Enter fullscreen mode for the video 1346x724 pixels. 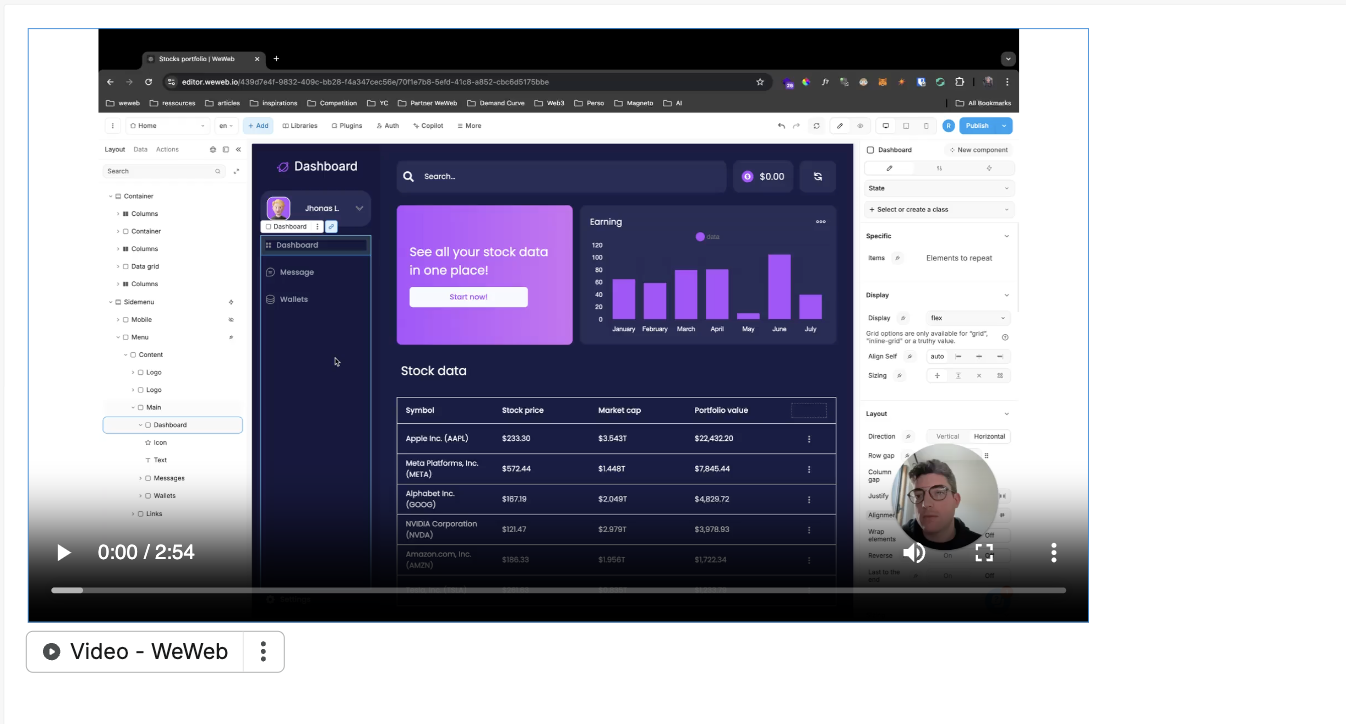[x=984, y=552]
